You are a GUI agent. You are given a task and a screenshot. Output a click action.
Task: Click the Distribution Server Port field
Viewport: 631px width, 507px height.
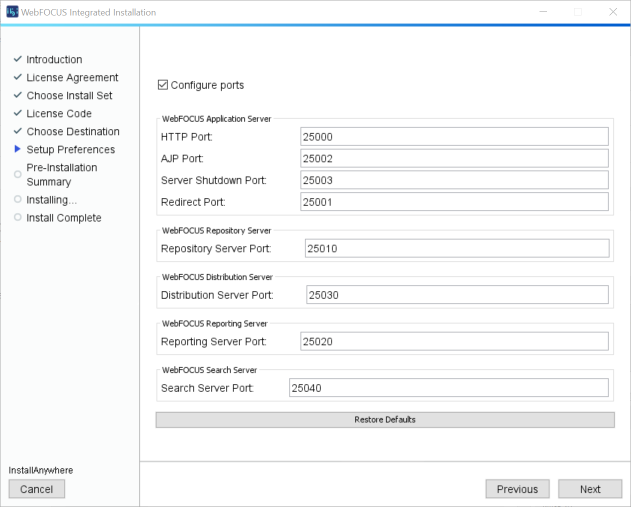tap(456, 295)
